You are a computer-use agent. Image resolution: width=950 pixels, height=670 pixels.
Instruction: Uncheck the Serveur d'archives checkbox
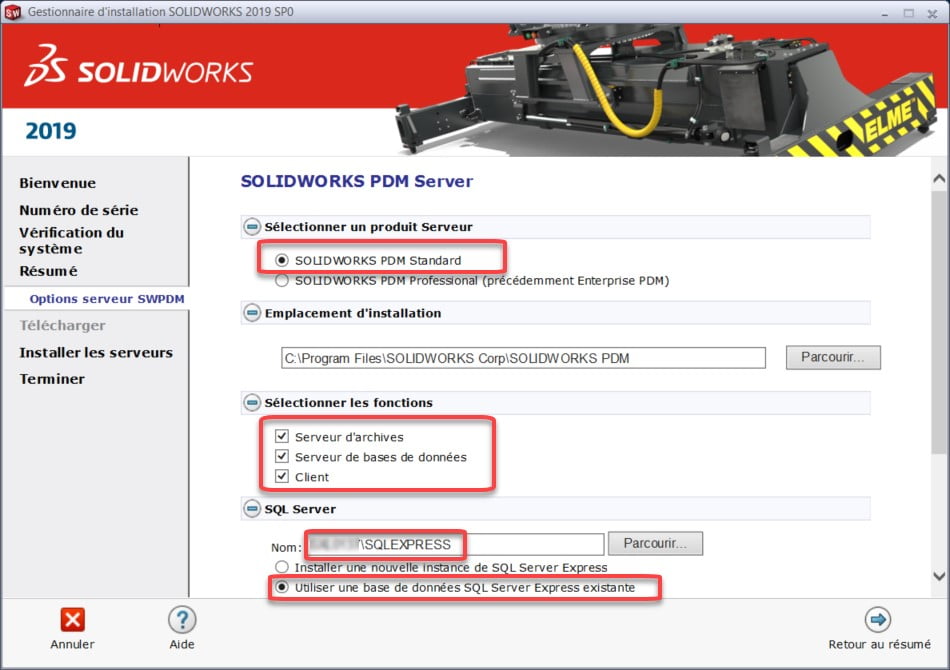(x=282, y=436)
